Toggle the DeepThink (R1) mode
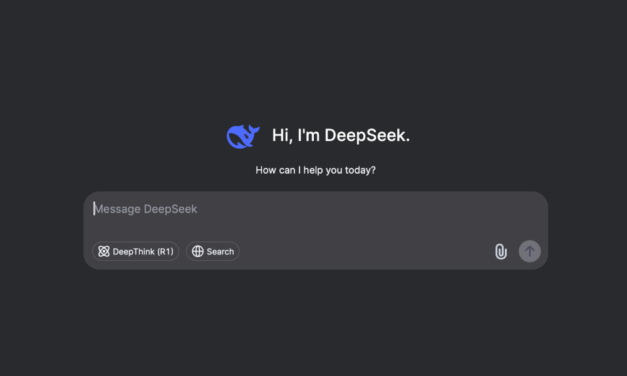The width and height of the screenshot is (627, 376). click(x=136, y=251)
